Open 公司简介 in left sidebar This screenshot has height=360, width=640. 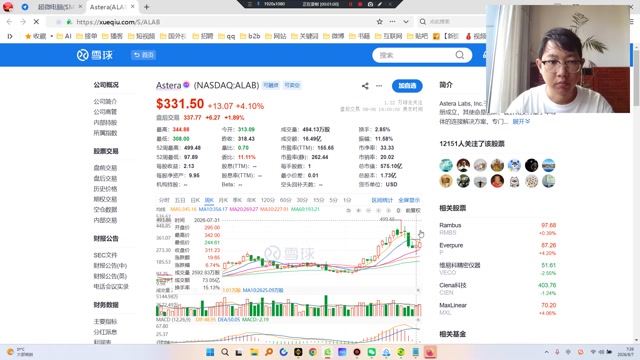pyautogui.click(x=105, y=101)
